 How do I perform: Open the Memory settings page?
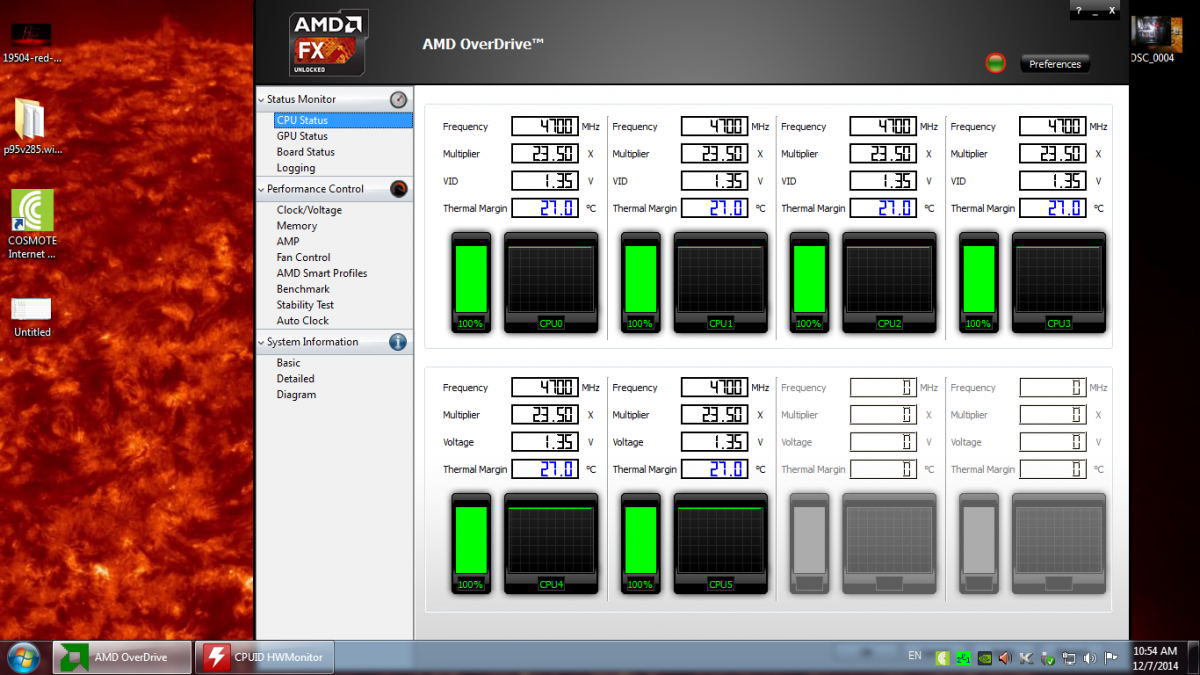click(296, 226)
